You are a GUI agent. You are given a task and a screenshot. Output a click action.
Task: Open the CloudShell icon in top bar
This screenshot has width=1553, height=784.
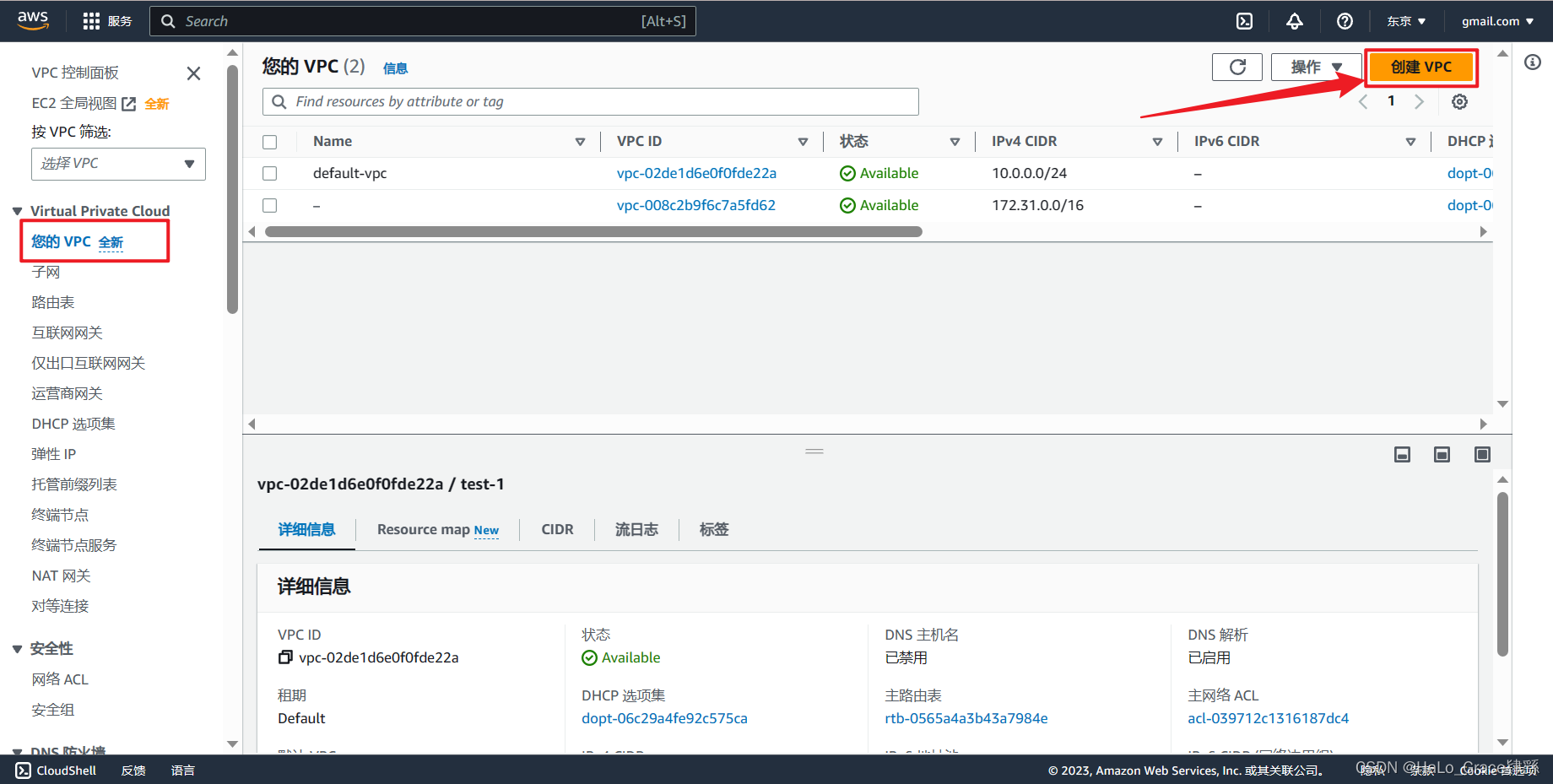click(1244, 21)
